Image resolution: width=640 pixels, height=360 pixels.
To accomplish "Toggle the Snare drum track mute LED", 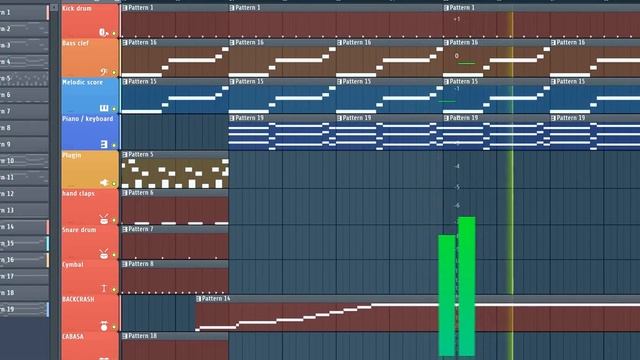I will pos(114,255).
